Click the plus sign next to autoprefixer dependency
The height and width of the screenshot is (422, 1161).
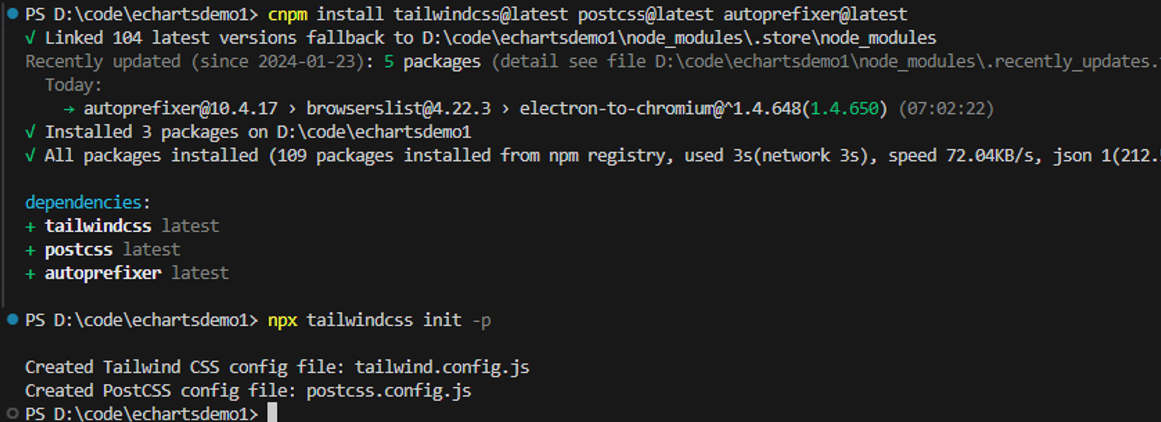30,272
